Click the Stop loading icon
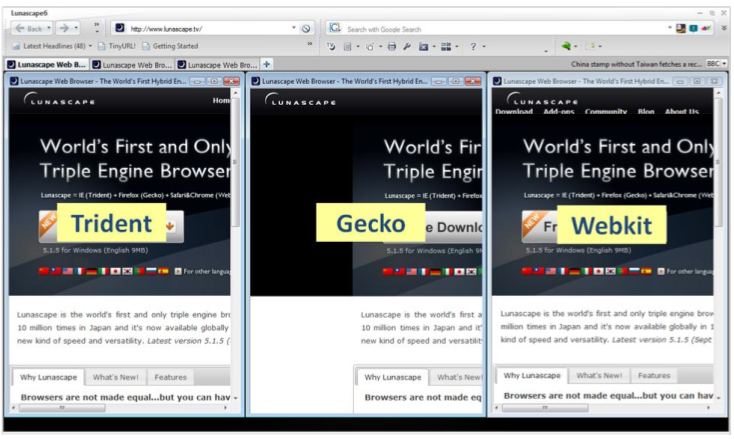 pyautogui.click(x=306, y=29)
